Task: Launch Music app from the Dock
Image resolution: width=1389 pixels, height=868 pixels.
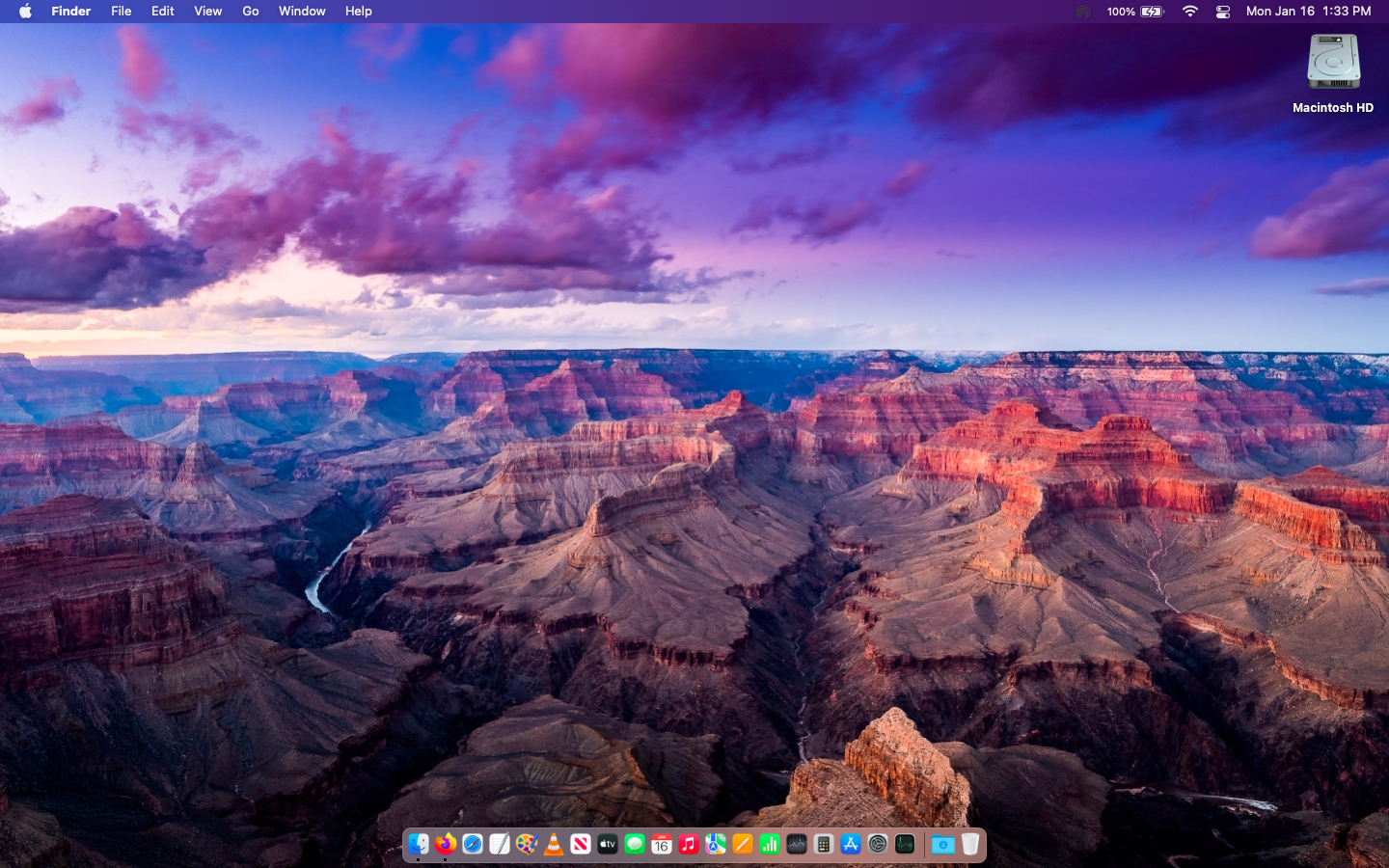Action: pos(688,844)
